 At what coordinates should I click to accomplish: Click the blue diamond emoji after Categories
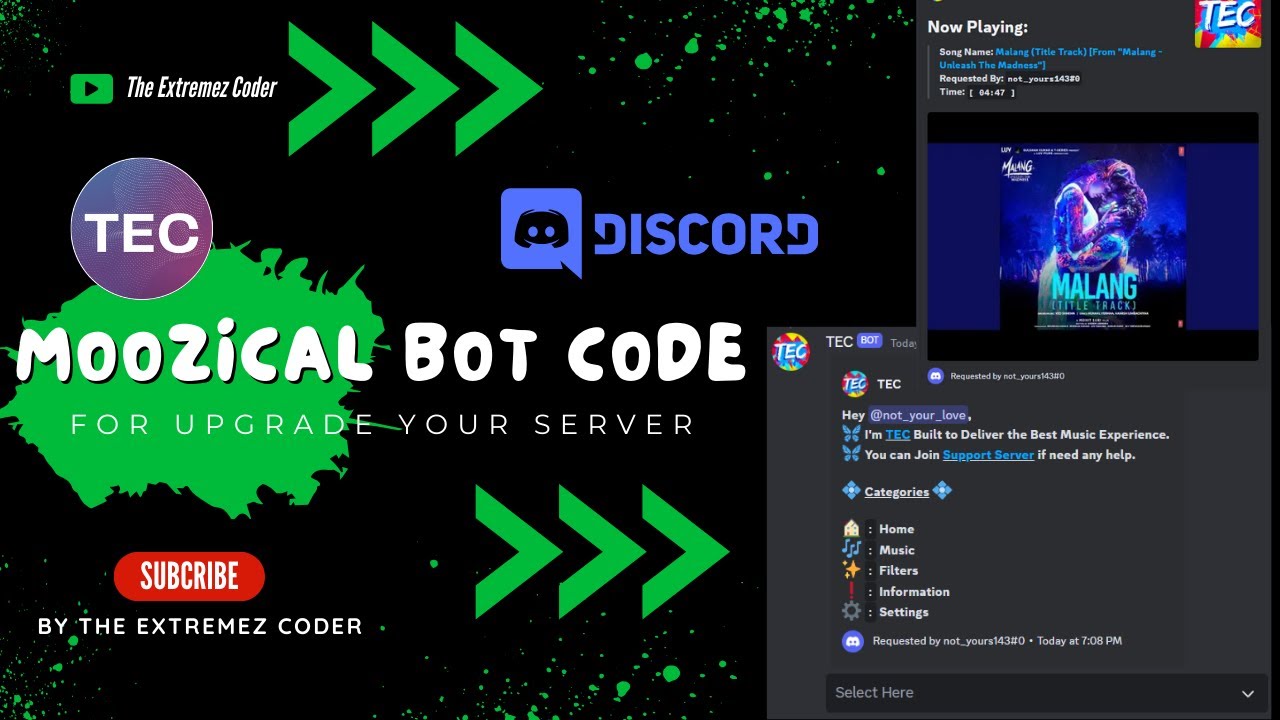942,491
